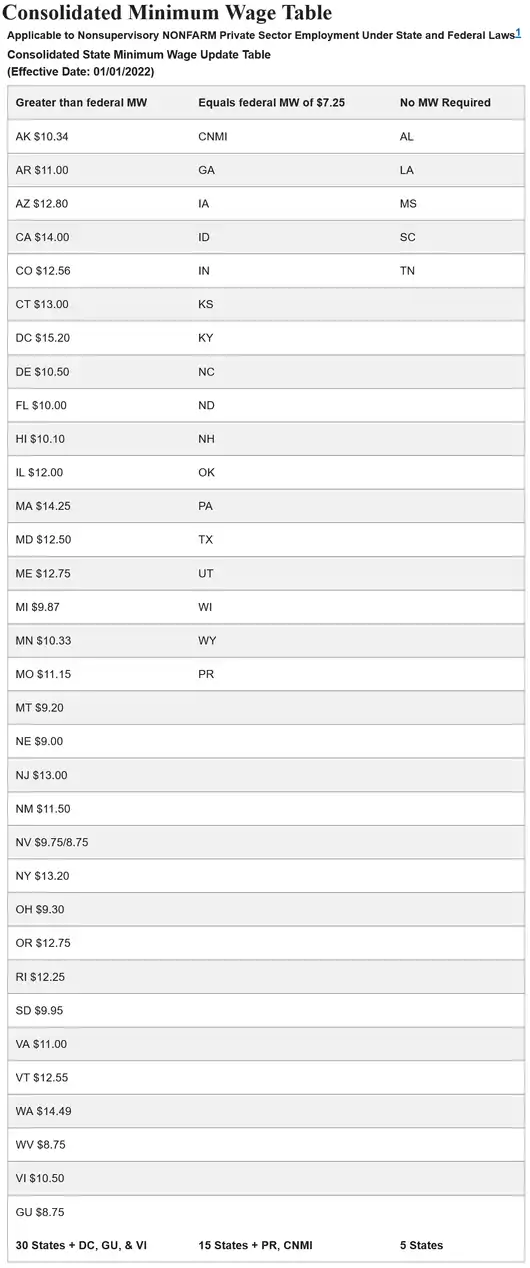530x1268 pixels.
Task: Click the 'Consolidated Minimum Wage Table' heading
Action: pyautogui.click(x=169, y=13)
